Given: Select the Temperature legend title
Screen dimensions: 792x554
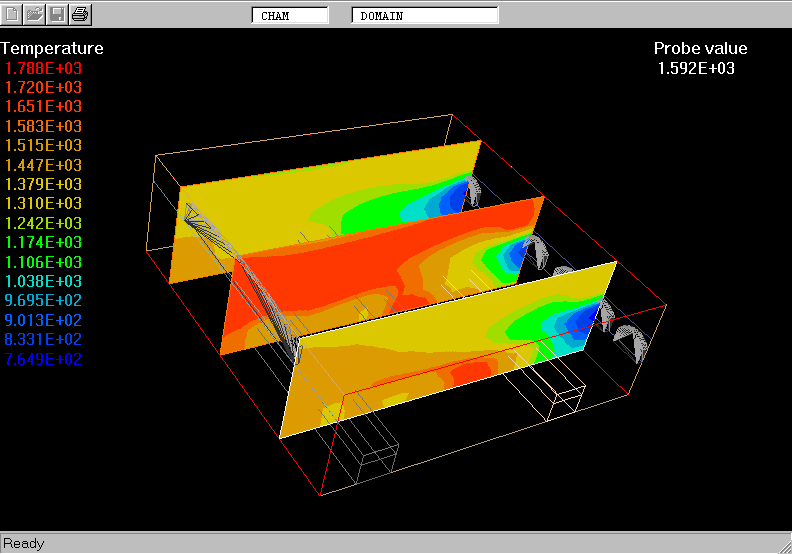Looking at the screenshot, I should tap(52, 48).
